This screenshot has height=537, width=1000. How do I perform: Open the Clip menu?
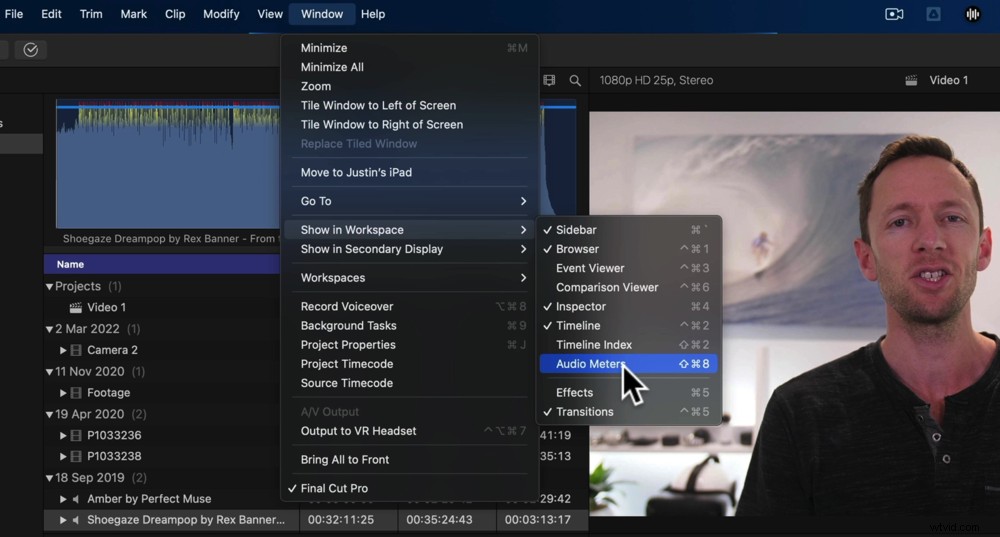(x=175, y=14)
